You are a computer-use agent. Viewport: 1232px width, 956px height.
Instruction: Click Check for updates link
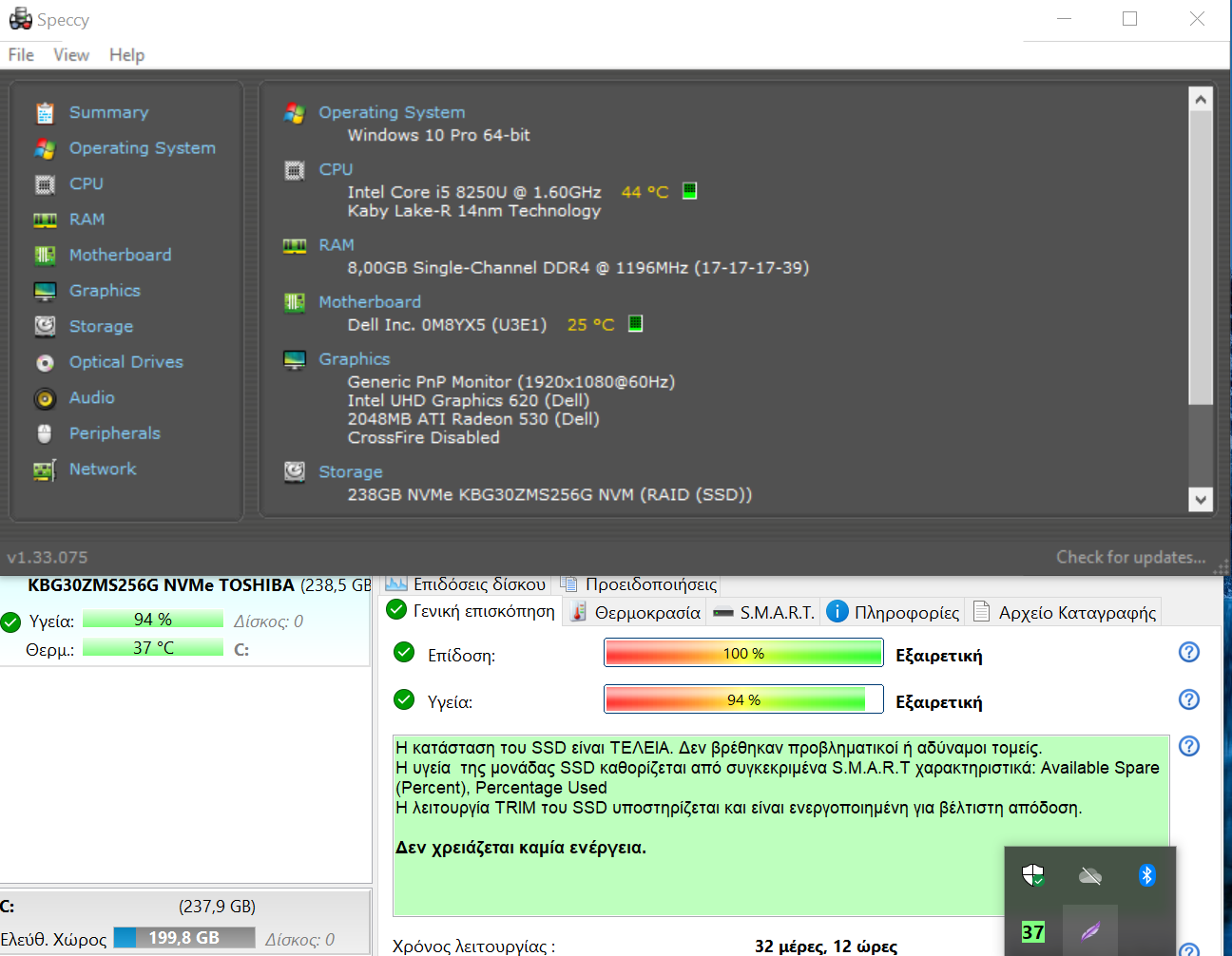tap(1130, 558)
